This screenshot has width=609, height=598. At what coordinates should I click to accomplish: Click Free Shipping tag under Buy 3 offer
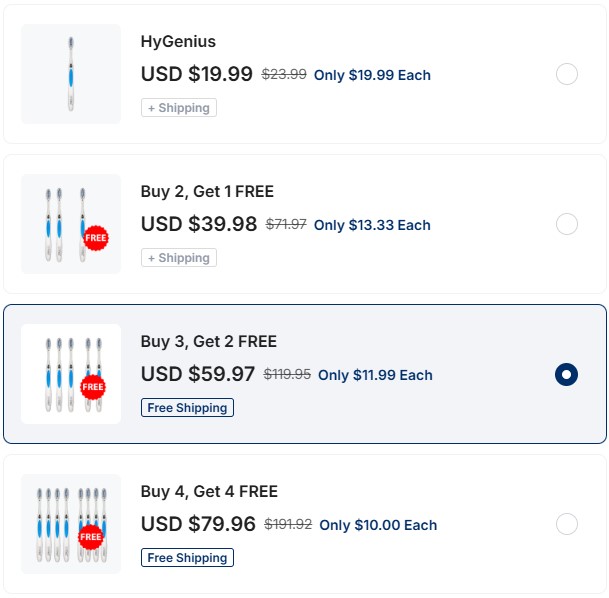pyautogui.click(x=187, y=408)
